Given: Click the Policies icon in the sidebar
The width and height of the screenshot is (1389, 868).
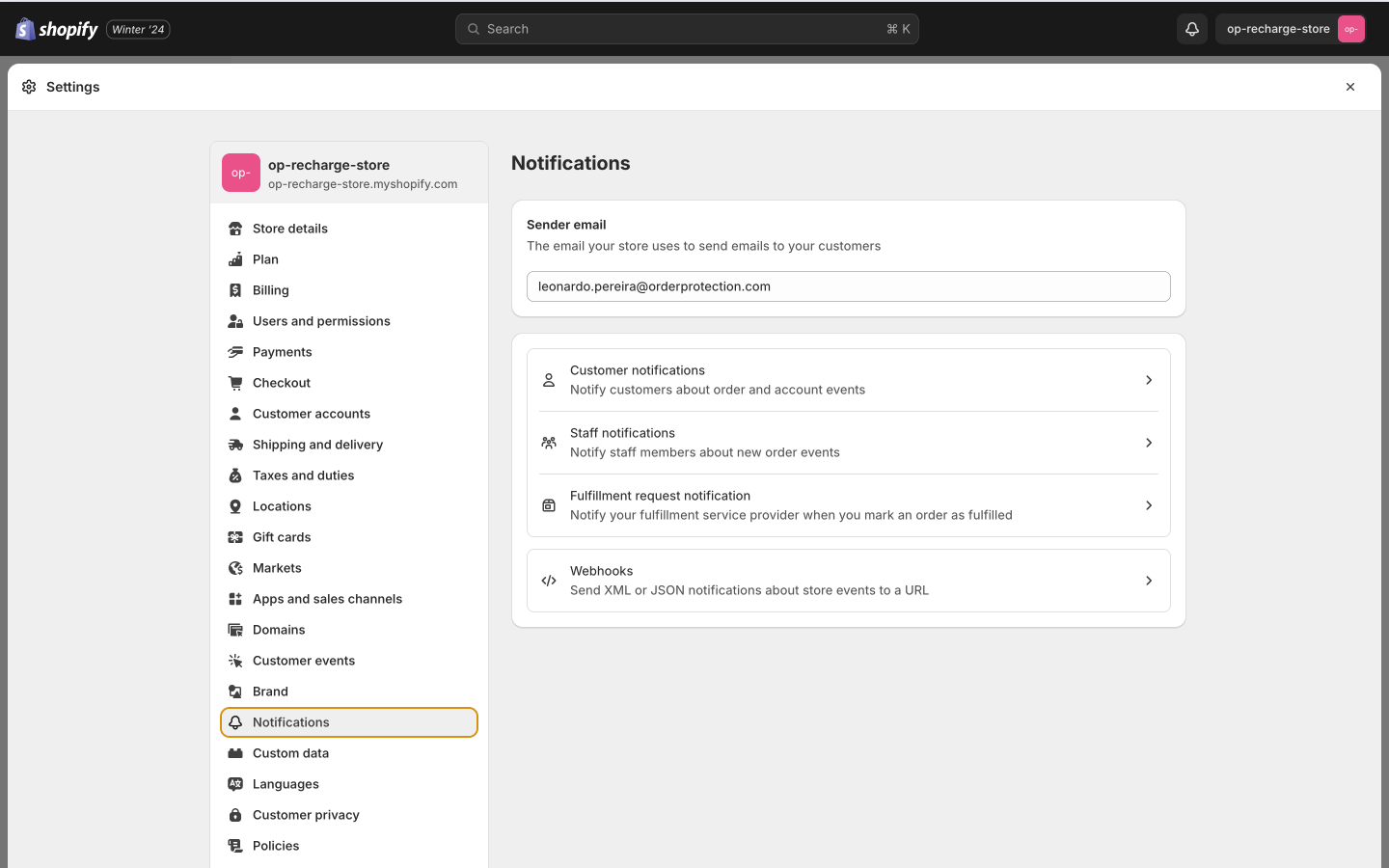Looking at the screenshot, I should 235,846.
